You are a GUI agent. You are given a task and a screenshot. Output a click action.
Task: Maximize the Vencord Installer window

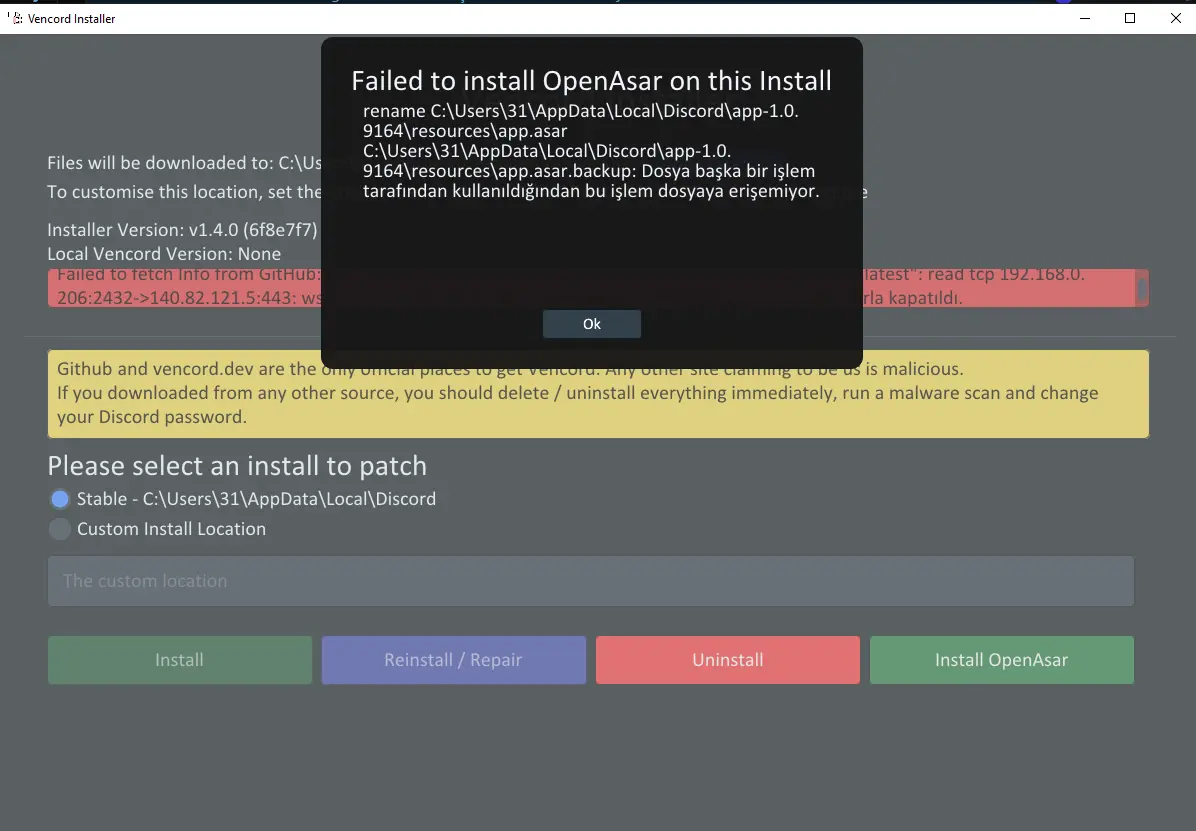tap(1130, 18)
